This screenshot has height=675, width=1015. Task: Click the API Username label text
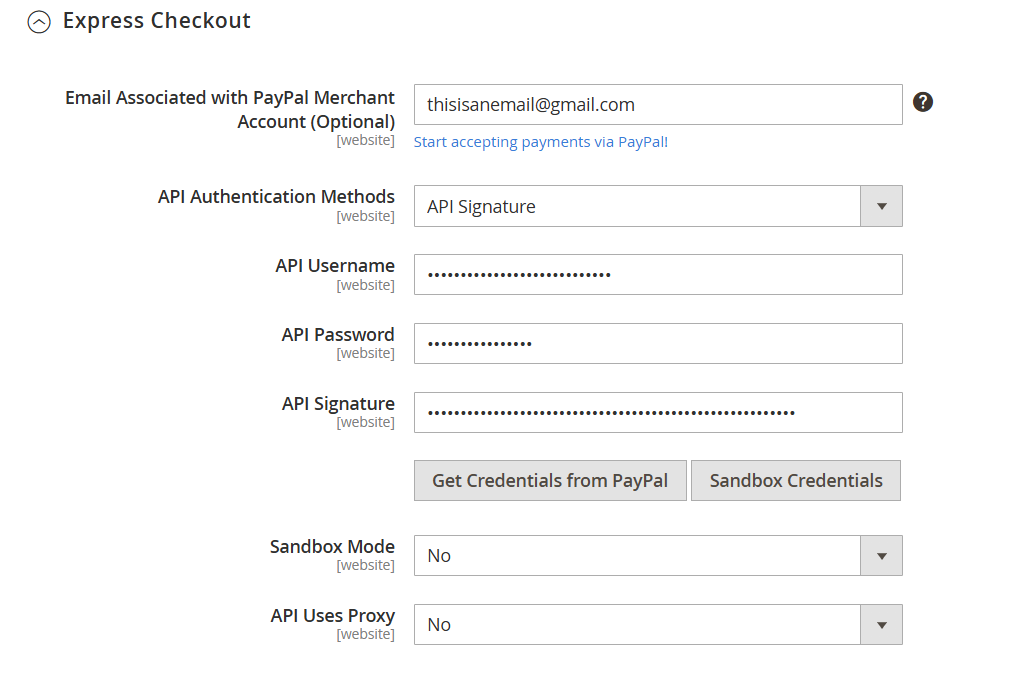point(335,266)
